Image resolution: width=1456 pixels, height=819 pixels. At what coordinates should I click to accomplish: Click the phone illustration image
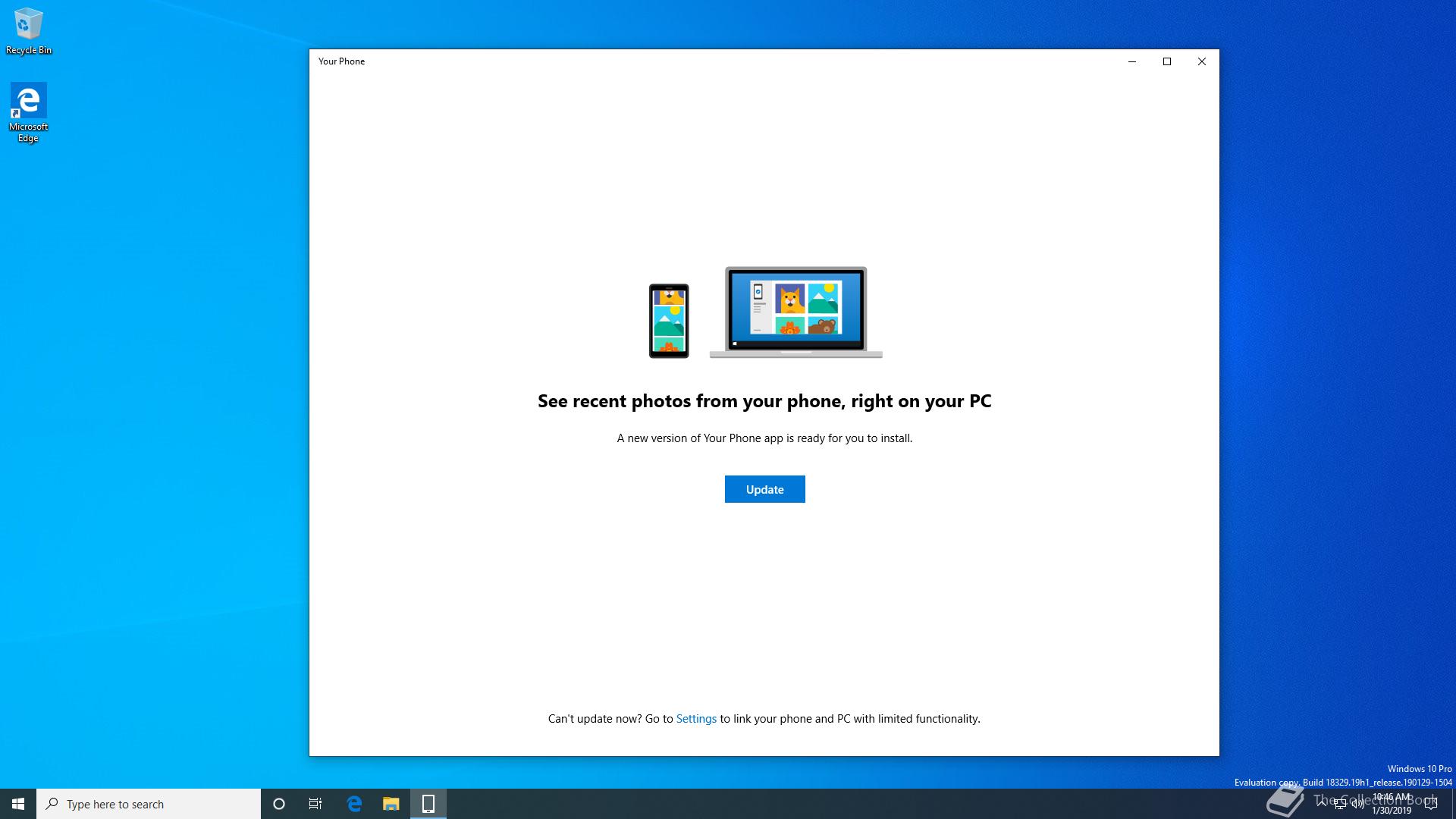tap(669, 321)
